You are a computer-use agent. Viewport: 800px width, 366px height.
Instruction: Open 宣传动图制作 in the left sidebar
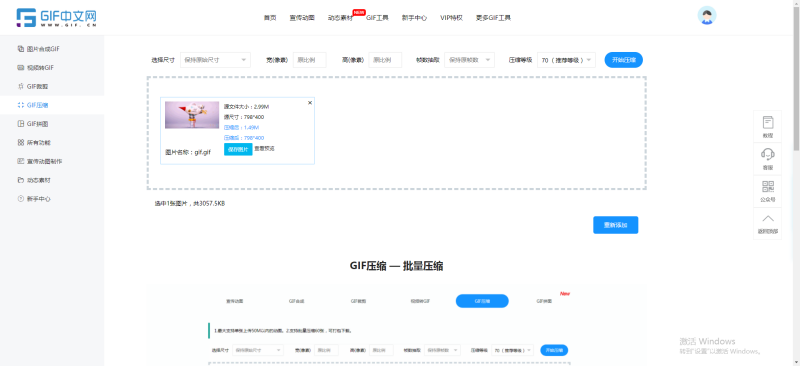[x=40, y=161]
